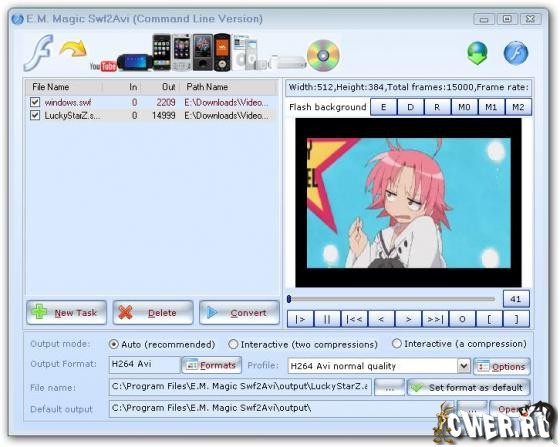Choose the iPhone device icon
Screen dimensions: 560x447
[161, 52]
